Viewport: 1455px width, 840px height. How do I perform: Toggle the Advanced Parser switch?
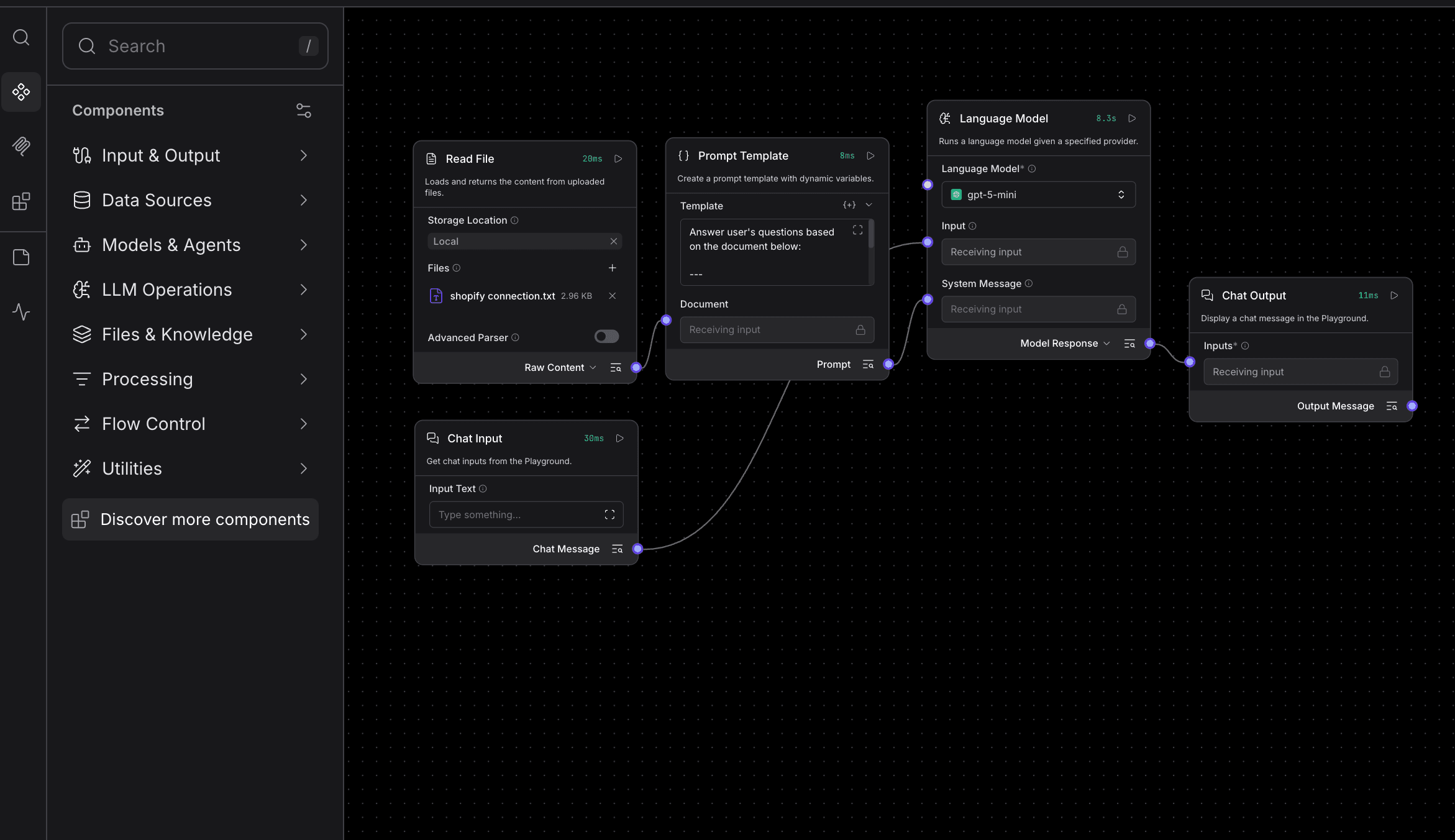tap(606, 337)
